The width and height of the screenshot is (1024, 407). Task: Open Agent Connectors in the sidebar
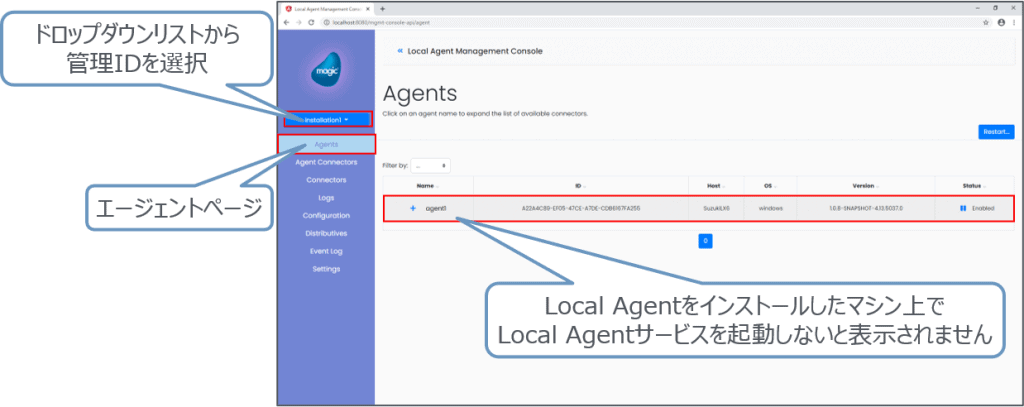point(326,162)
